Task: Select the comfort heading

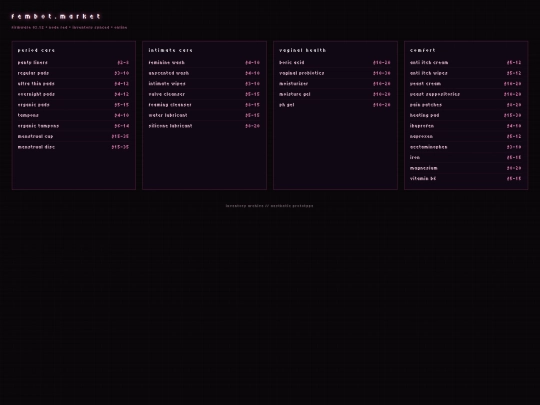Action: tap(423, 50)
